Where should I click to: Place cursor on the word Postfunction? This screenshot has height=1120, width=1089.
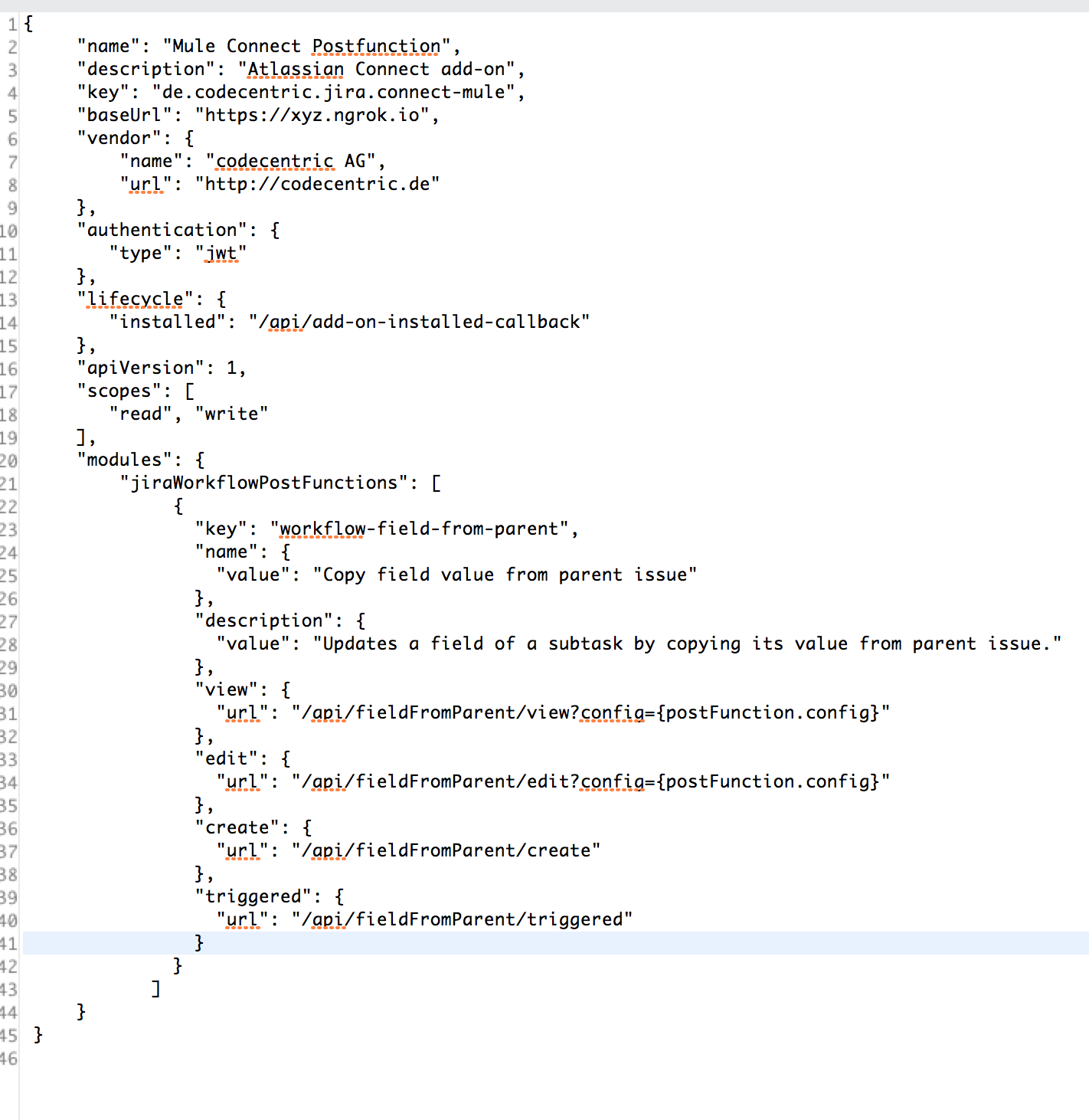[x=376, y=47]
